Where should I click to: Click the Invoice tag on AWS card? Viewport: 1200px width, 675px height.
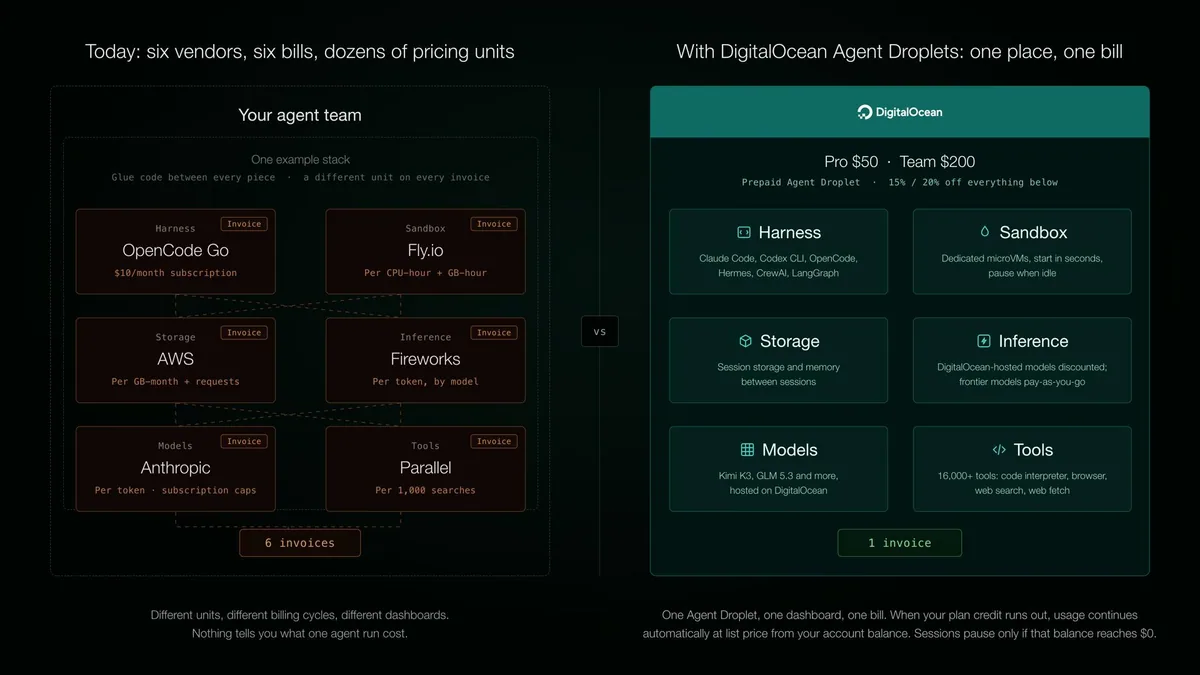click(x=244, y=333)
